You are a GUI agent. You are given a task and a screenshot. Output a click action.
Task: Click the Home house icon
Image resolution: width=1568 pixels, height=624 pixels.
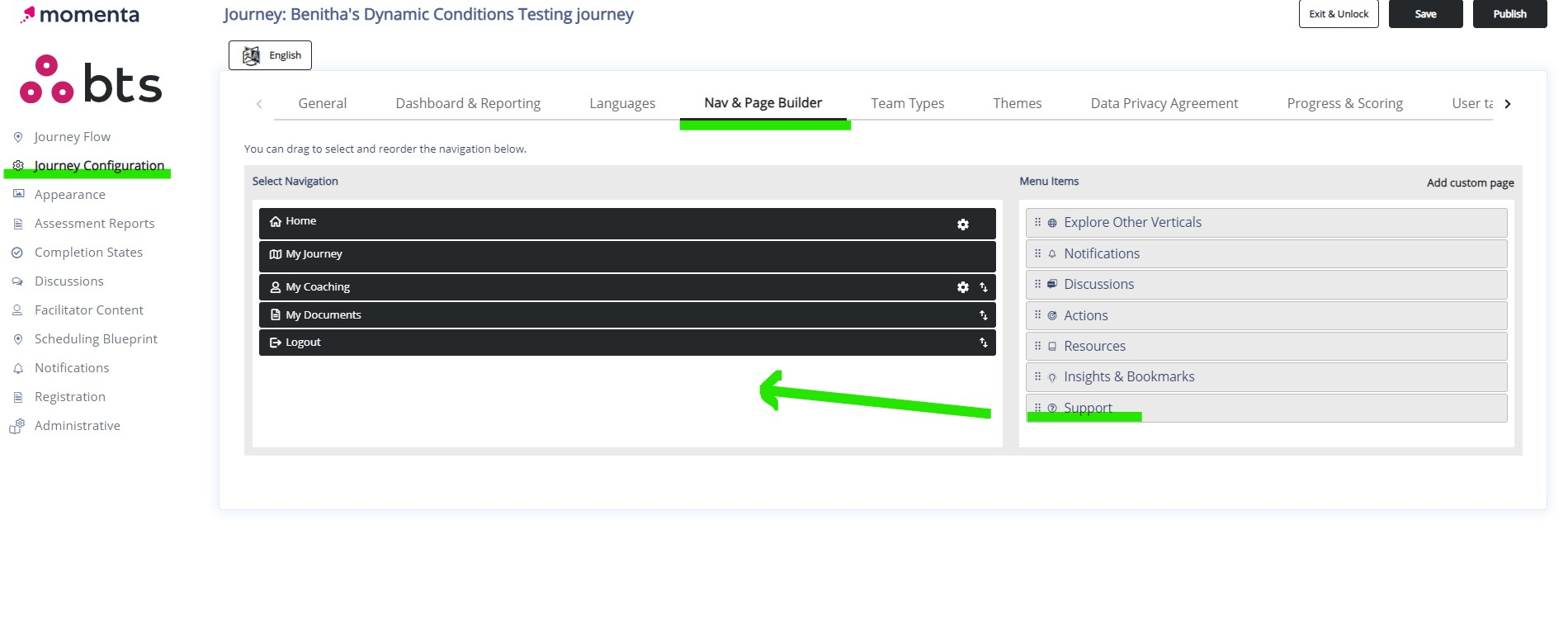pyautogui.click(x=276, y=221)
